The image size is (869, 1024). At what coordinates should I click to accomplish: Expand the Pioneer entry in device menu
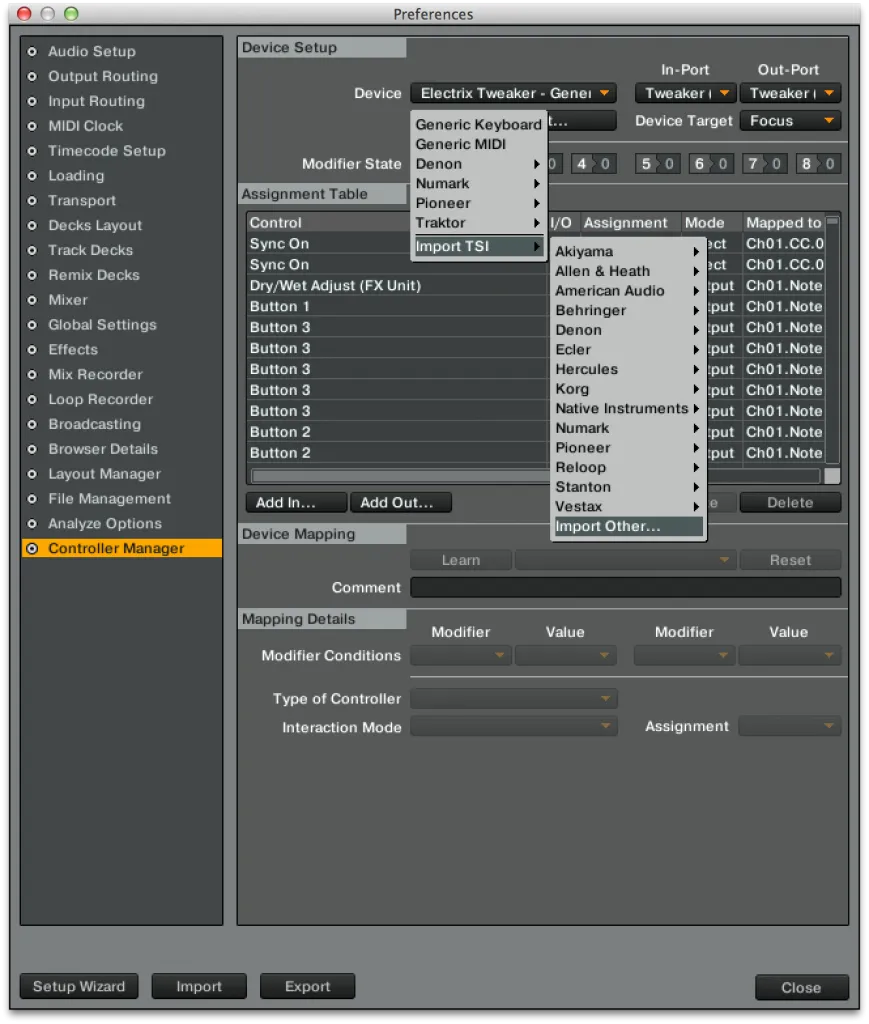(479, 202)
